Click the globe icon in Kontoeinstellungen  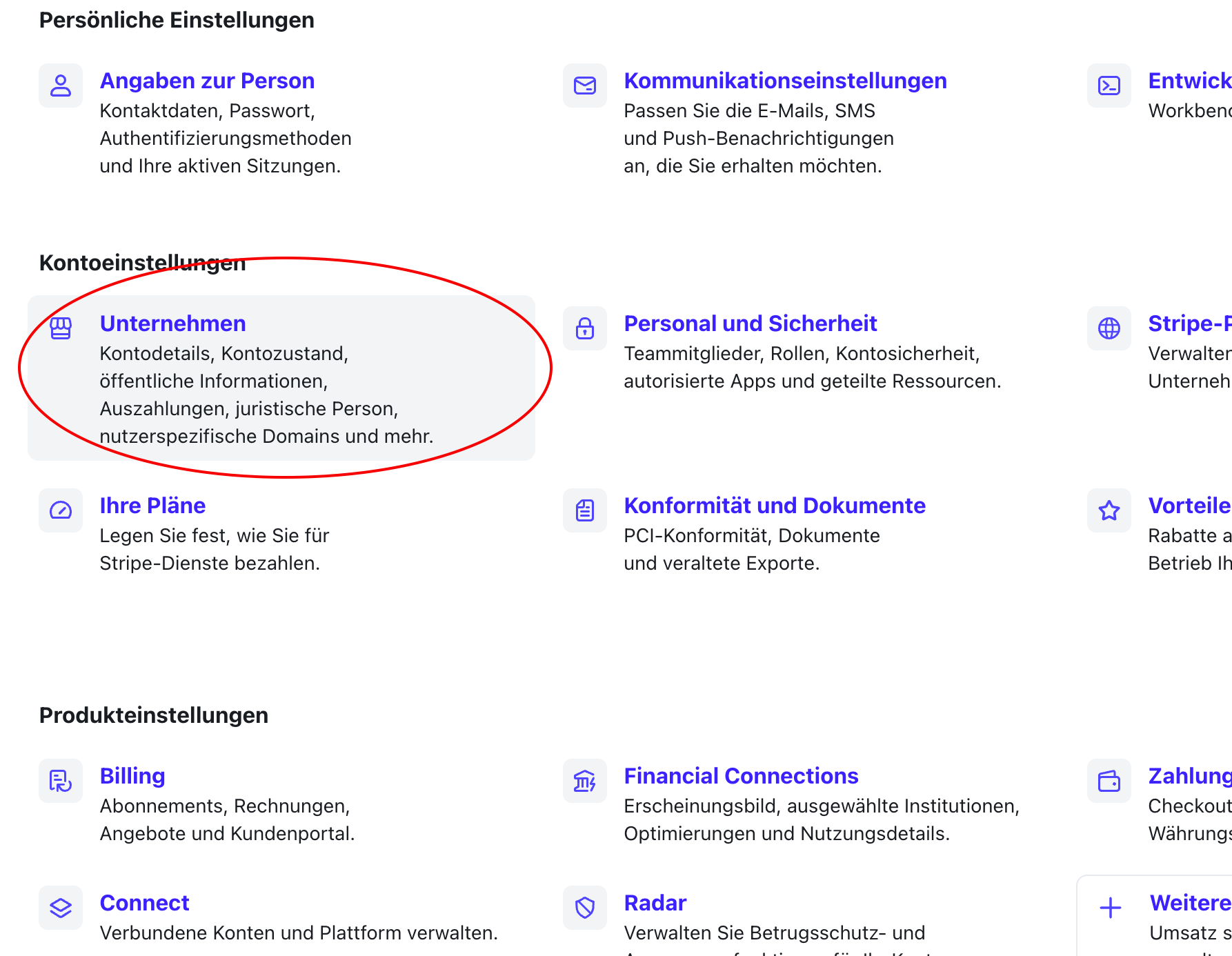tap(1109, 328)
